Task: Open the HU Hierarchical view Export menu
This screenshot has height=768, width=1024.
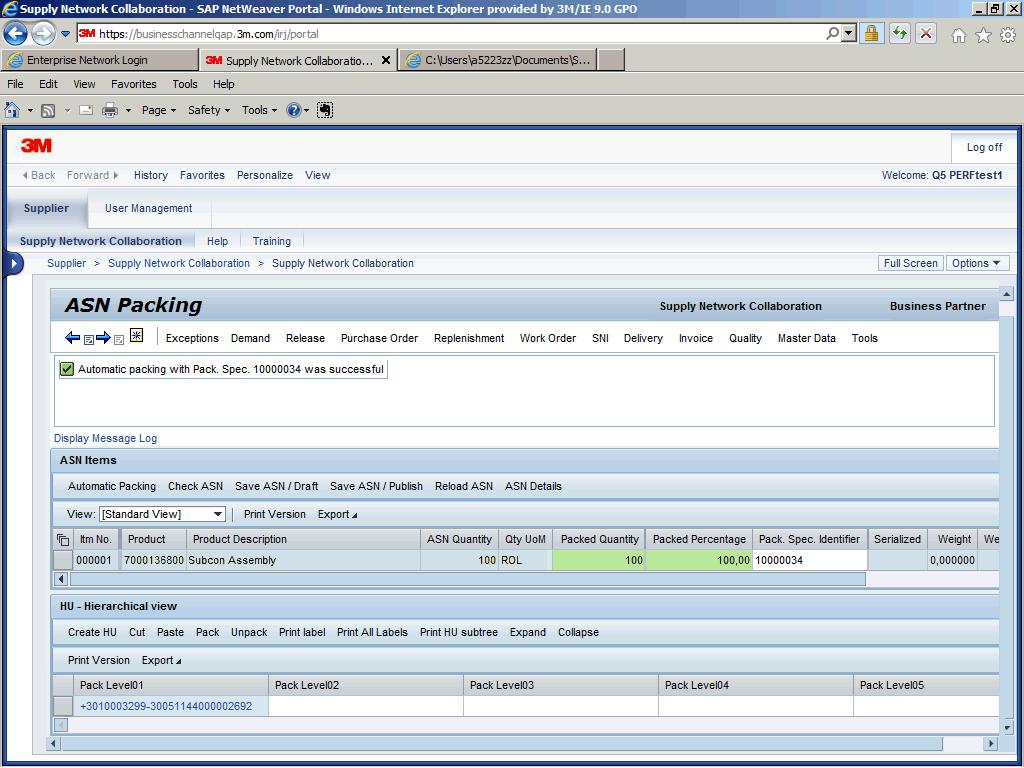Action: pos(161,660)
